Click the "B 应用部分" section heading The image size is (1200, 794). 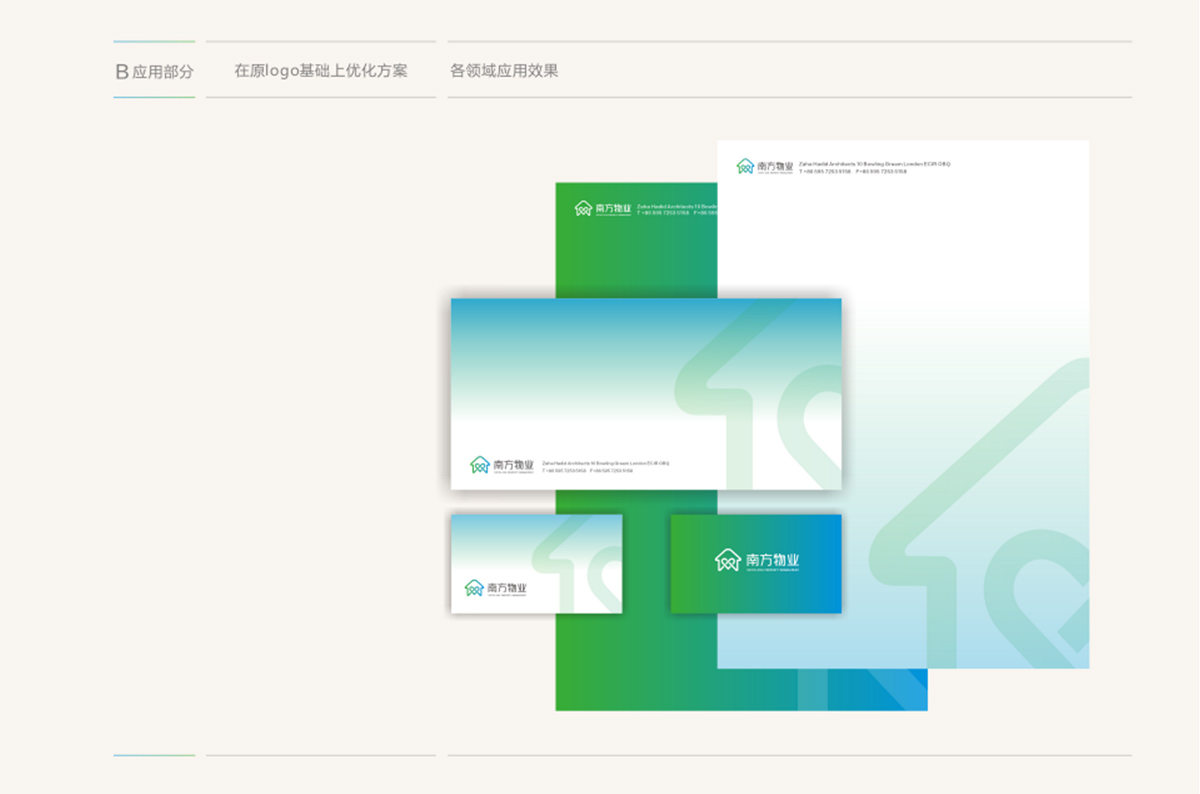pos(154,72)
